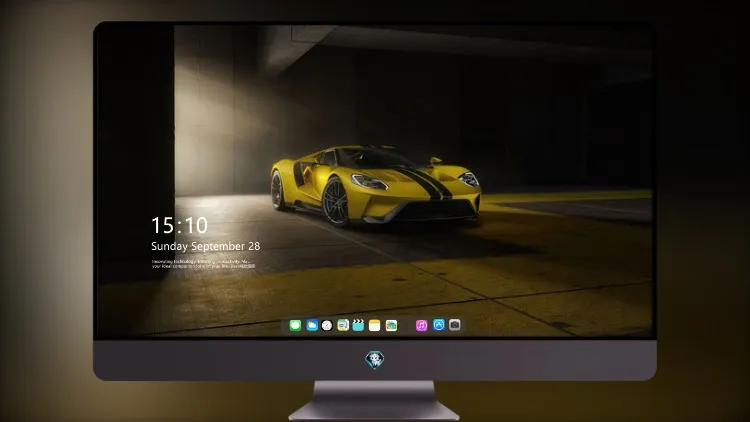Open the Camera app in dock
The image size is (750, 422).
point(455,325)
